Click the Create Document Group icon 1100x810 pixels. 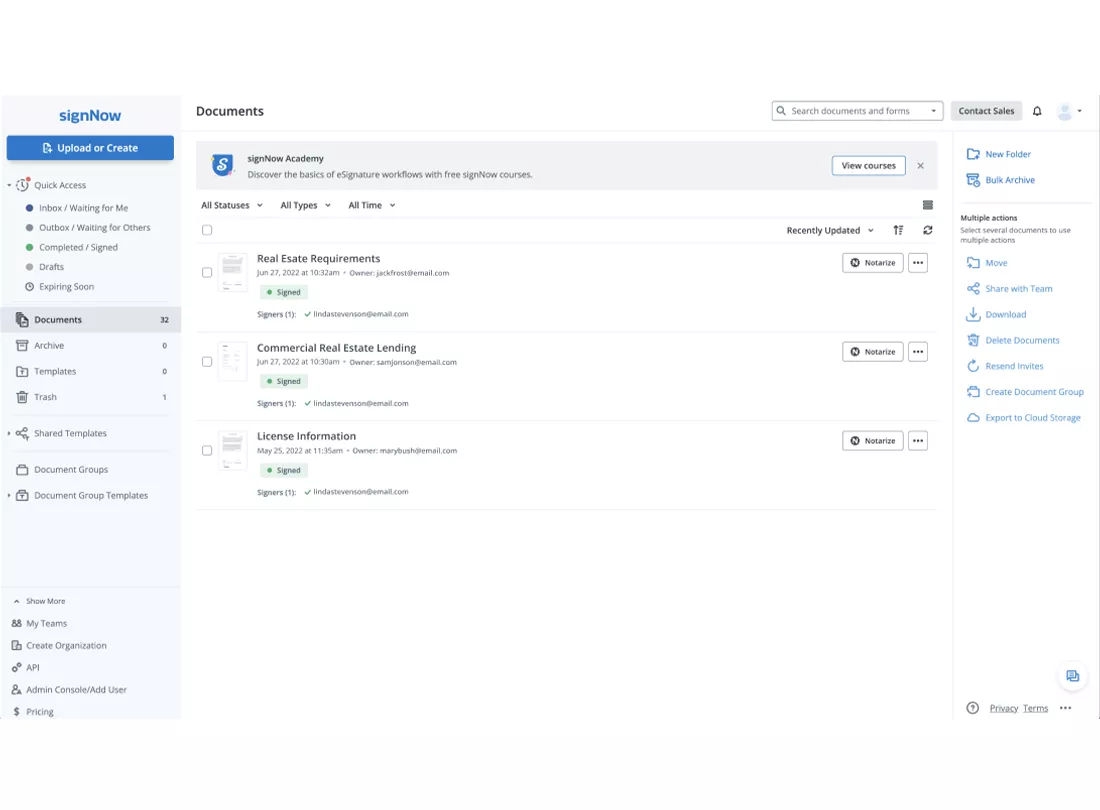(973, 392)
